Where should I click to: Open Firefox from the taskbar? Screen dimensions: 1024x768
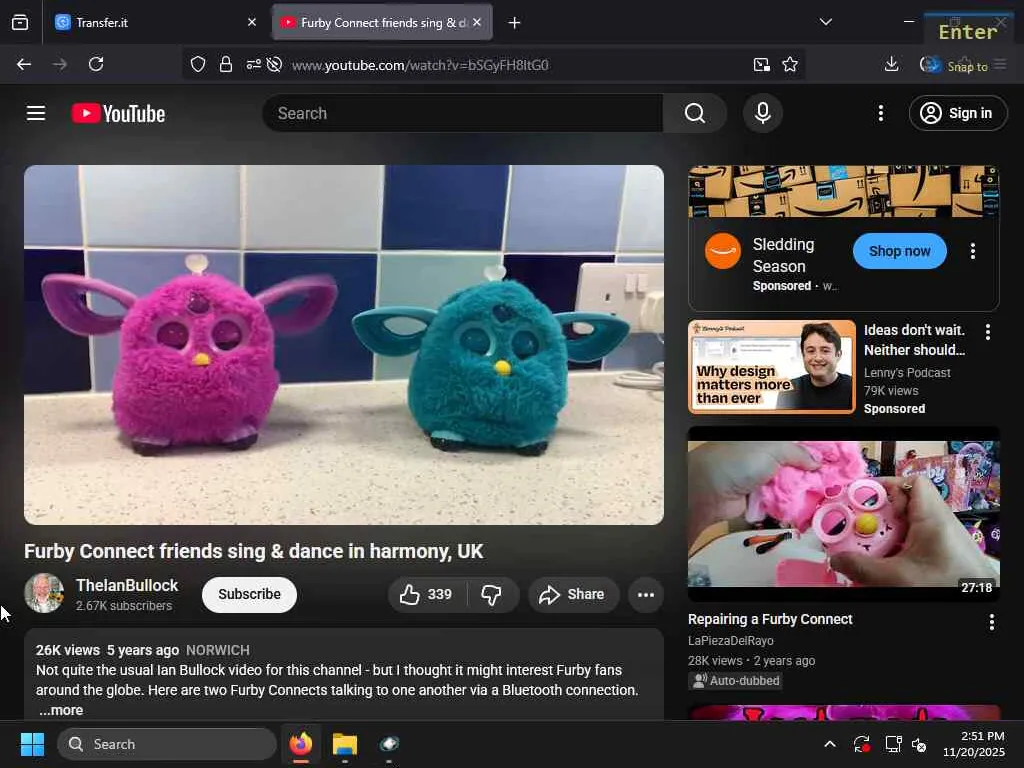301,744
